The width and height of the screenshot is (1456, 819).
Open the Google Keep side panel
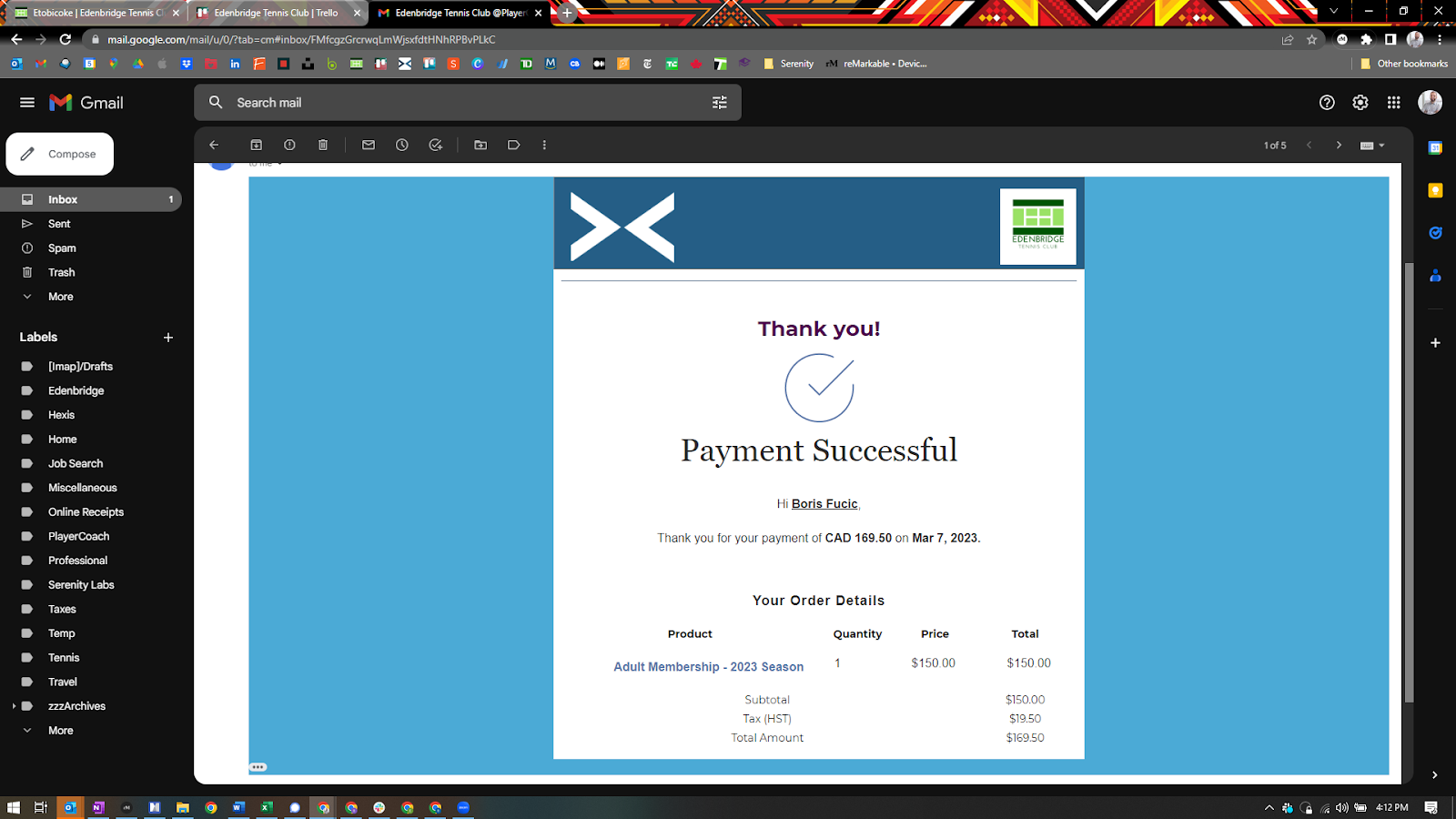[x=1435, y=190]
